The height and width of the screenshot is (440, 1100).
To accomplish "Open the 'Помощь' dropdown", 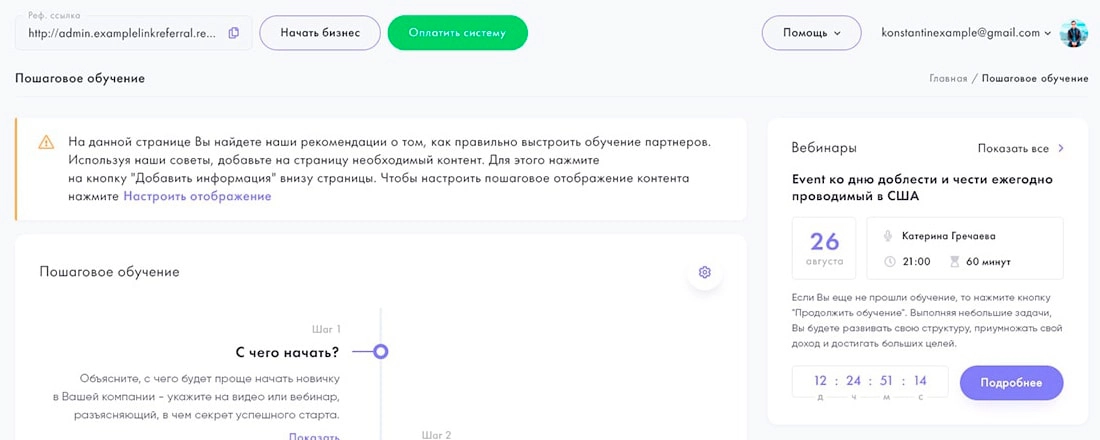I will click(812, 33).
